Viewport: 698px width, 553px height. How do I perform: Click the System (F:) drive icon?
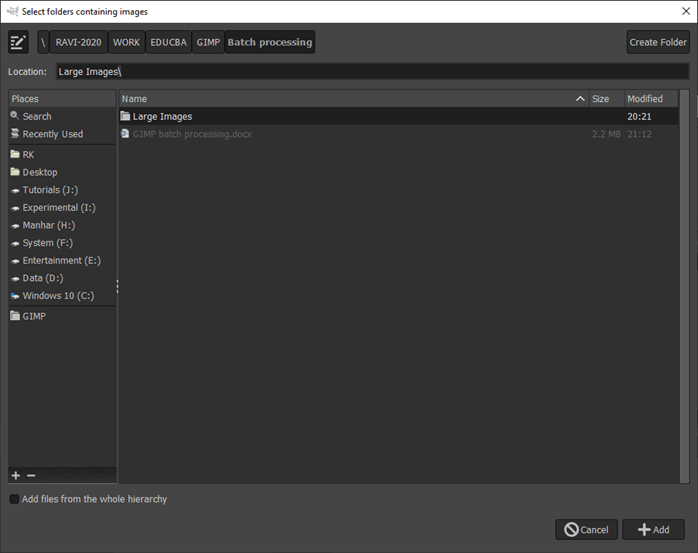15,243
